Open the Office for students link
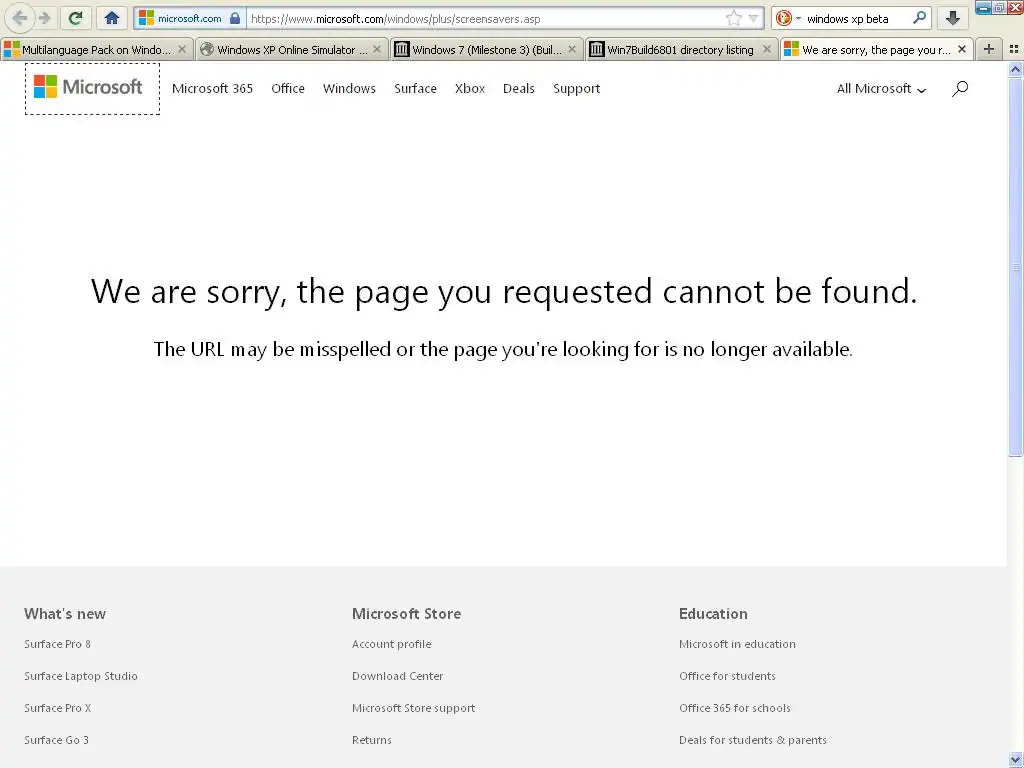 pyautogui.click(x=728, y=676)
